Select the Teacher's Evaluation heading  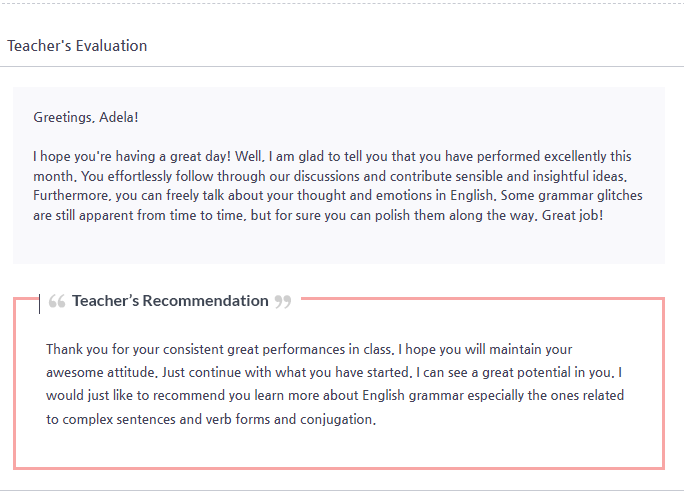pyautogui.click(x=77, y=46)
